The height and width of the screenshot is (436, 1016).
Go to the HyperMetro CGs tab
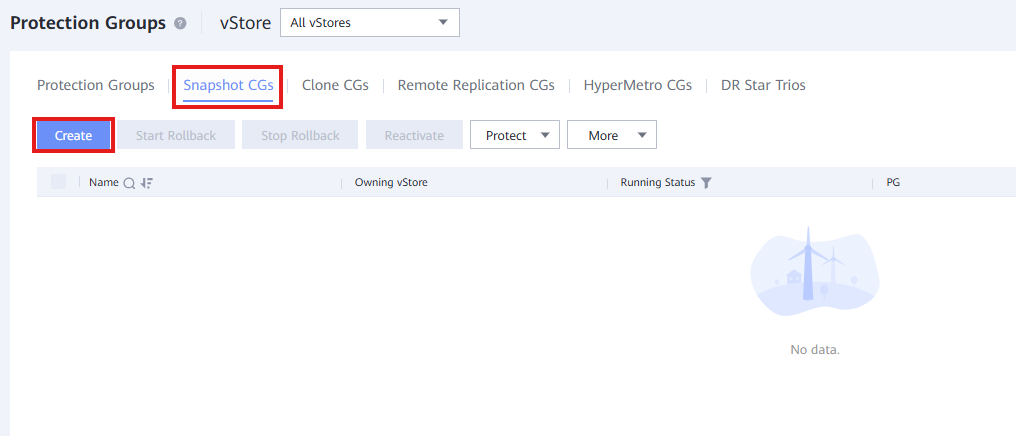[x=638, y=85]
